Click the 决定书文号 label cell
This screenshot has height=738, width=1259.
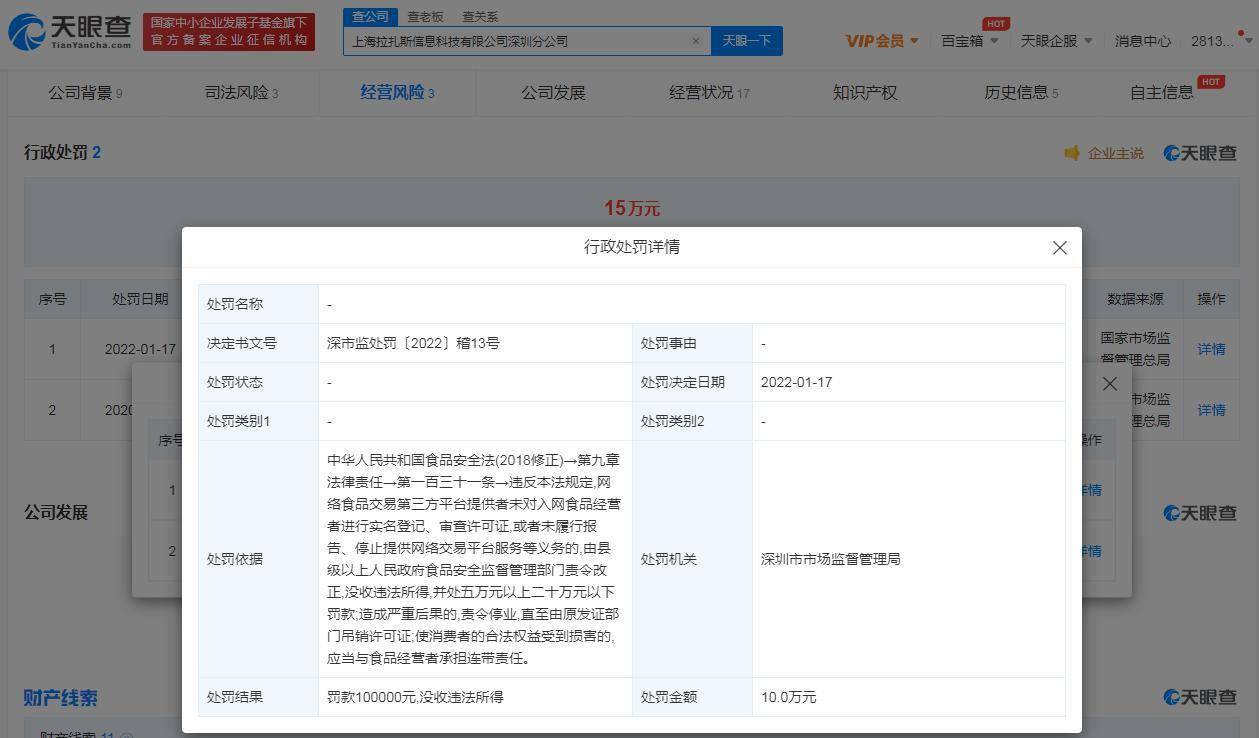(x=258, y=343)
